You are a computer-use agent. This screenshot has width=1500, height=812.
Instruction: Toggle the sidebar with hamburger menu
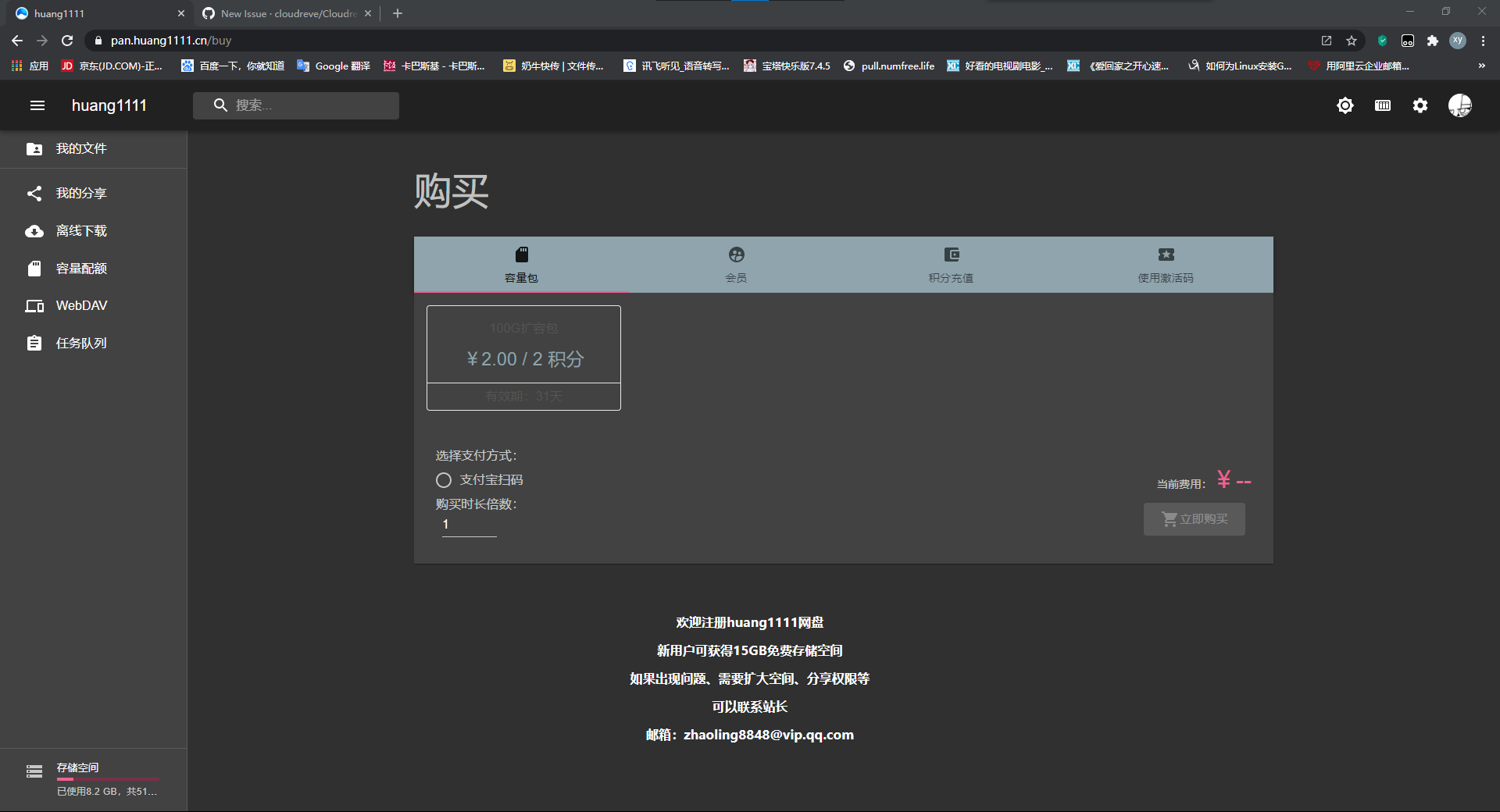point(37,105)
